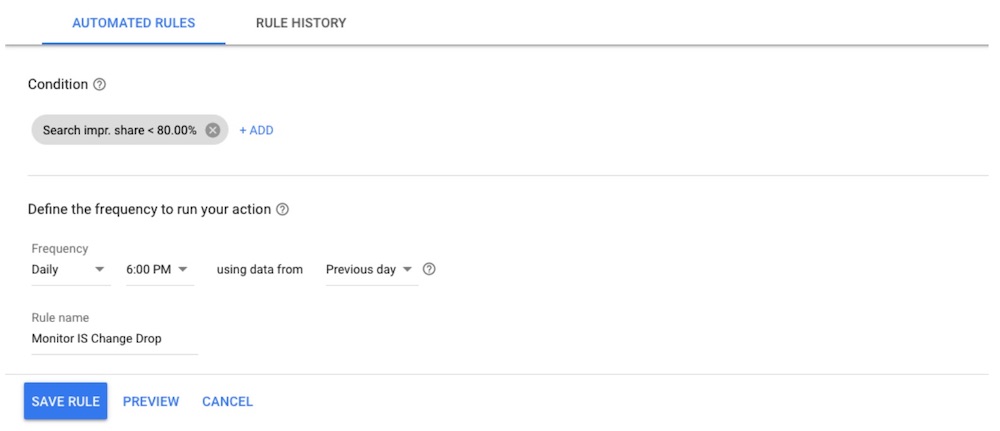The height and width of the screenshot is (431, 1000).
Task: Click the Define the frequency heading text
Action: point(149,209)
